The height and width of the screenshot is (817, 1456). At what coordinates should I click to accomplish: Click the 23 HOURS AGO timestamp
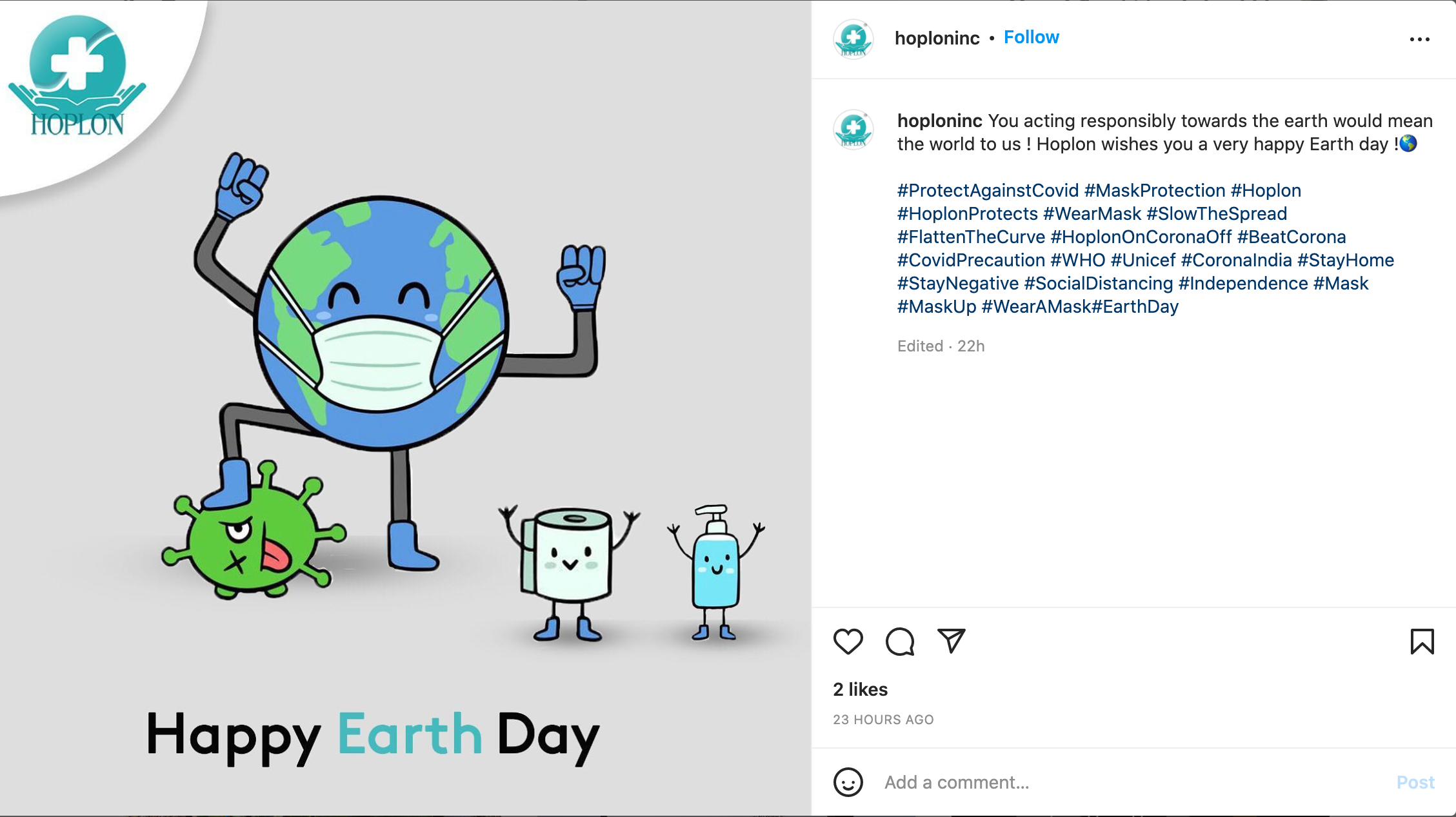883,720
